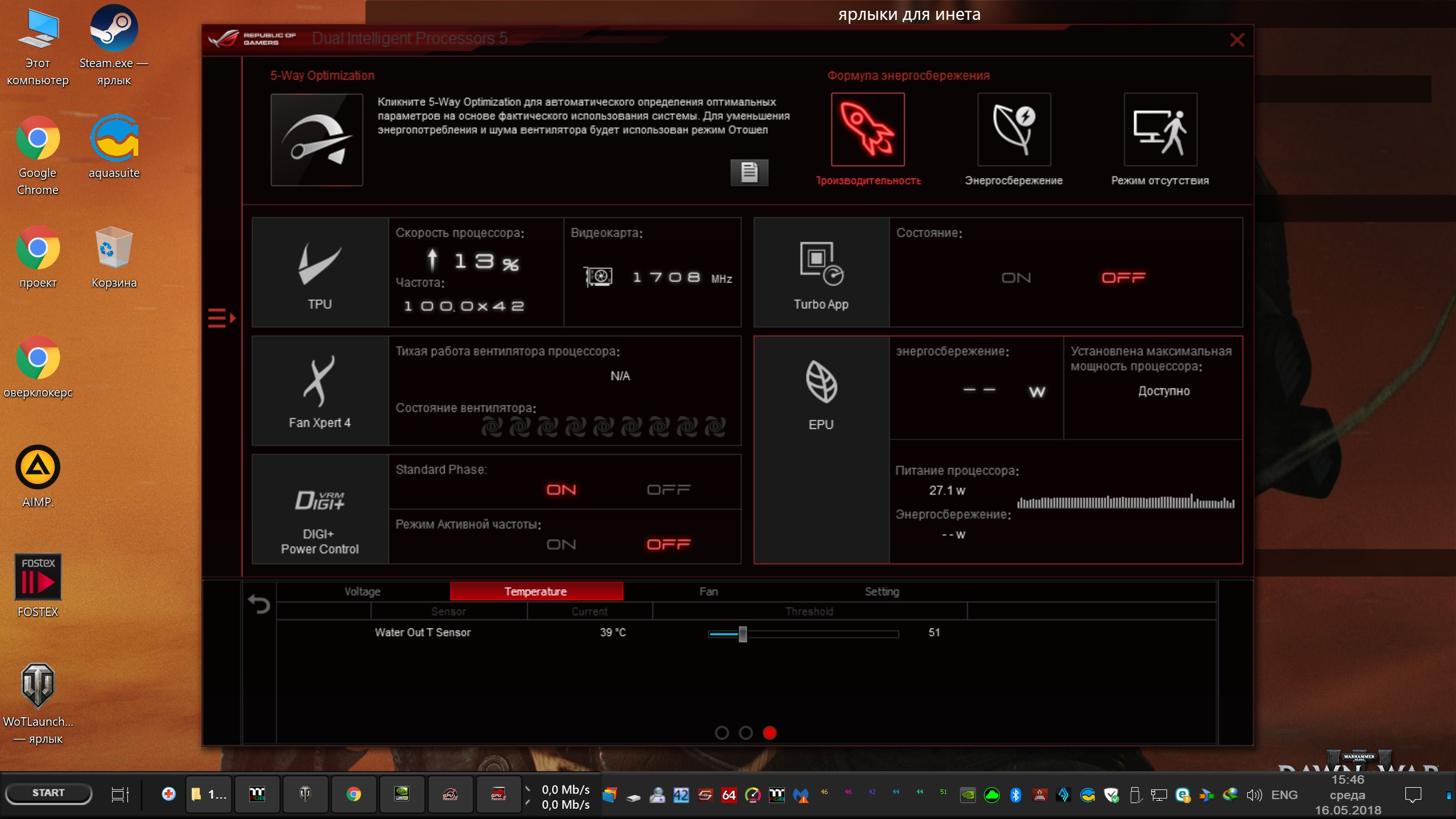
Task: Go to first page indicator dot
Action: [x=722, y=733]
